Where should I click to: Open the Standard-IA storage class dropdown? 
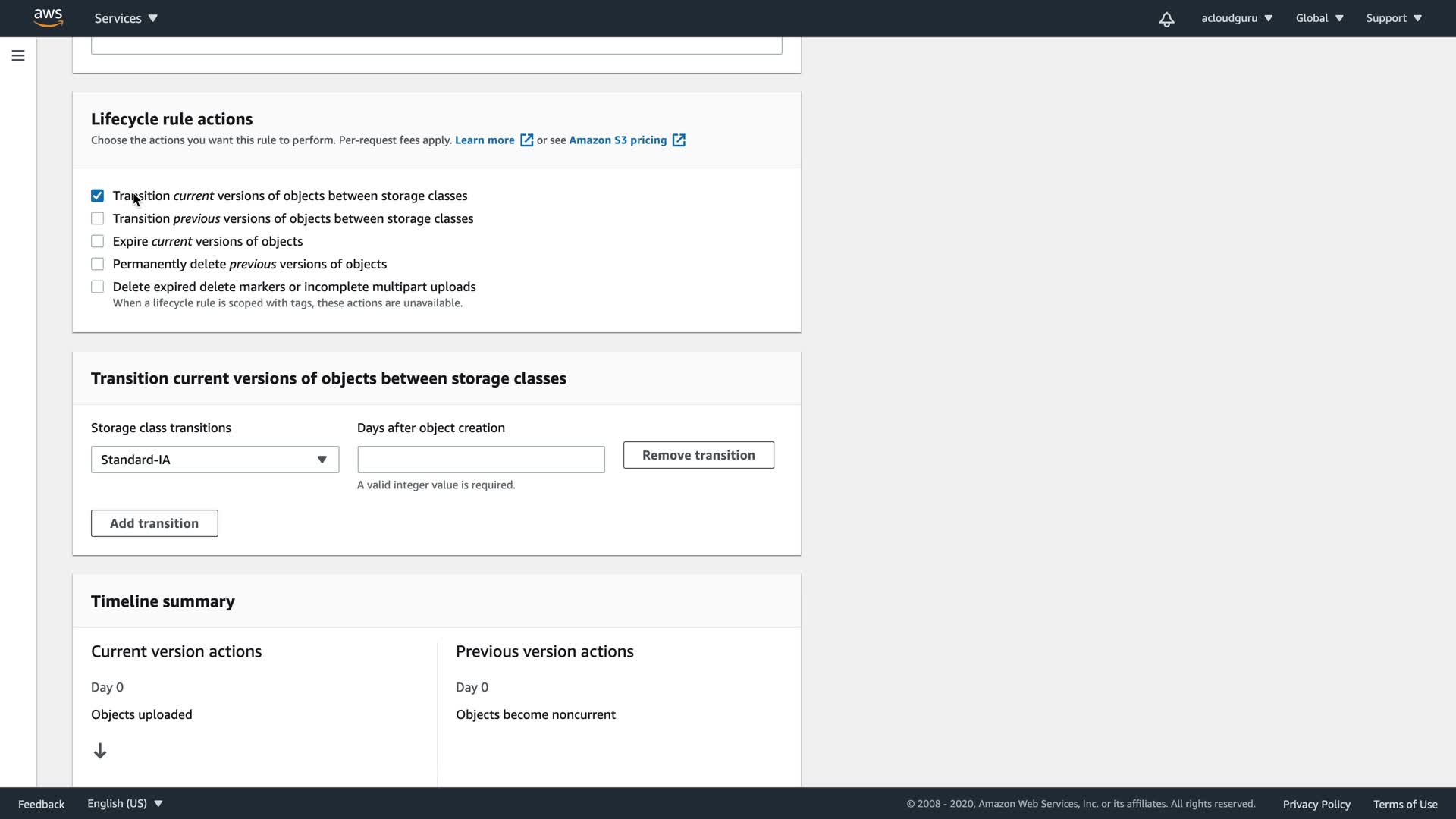pos(215,460)
